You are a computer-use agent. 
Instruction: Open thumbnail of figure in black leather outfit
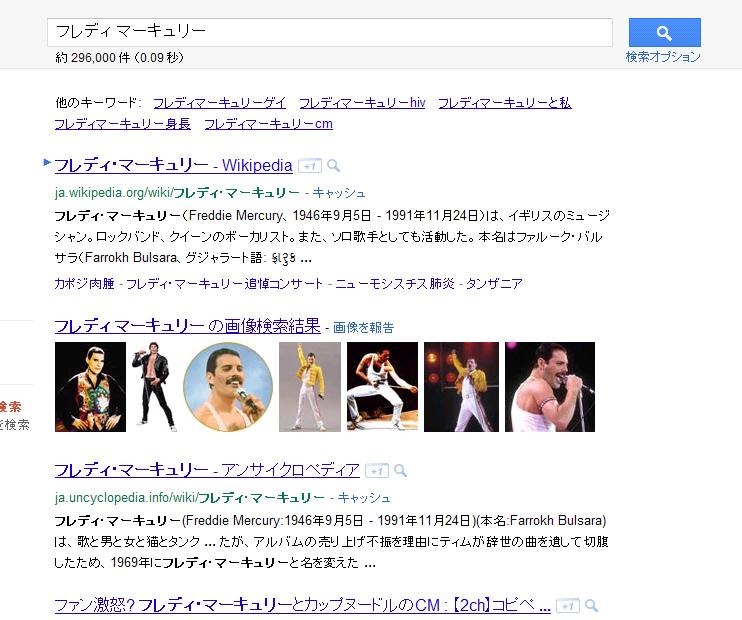154,387
